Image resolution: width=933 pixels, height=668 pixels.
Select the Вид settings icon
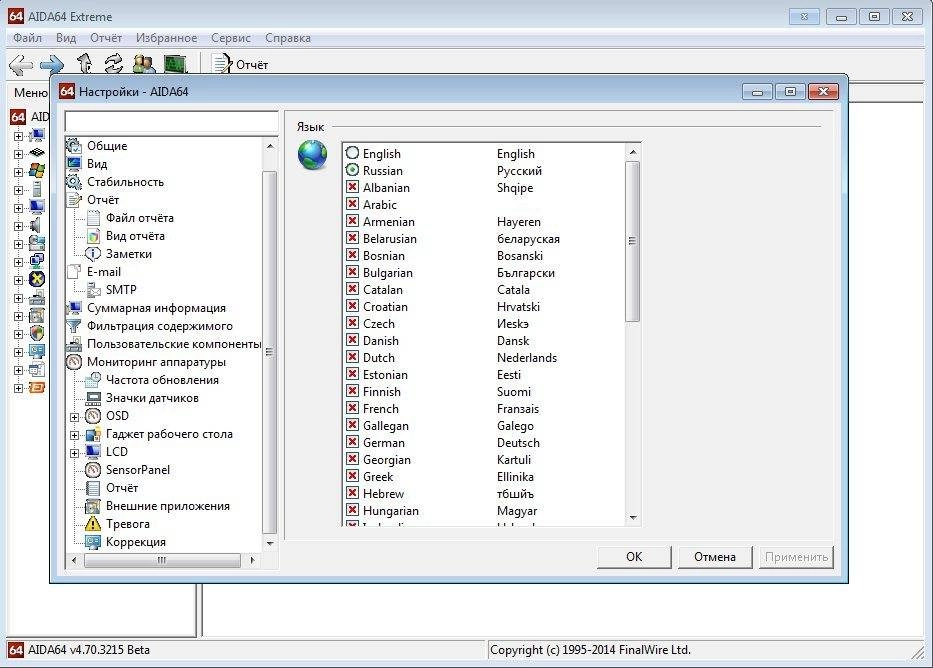click(74, 164)
